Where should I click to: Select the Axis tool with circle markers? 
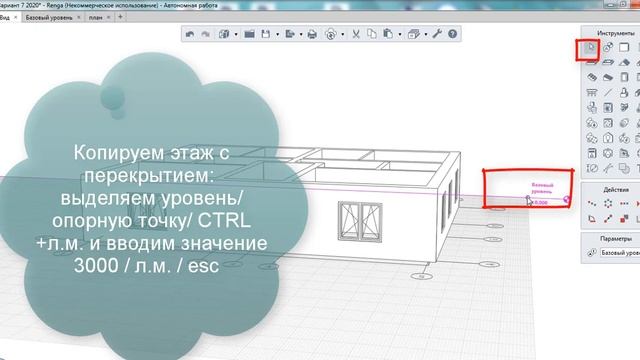tap(608, 47)
